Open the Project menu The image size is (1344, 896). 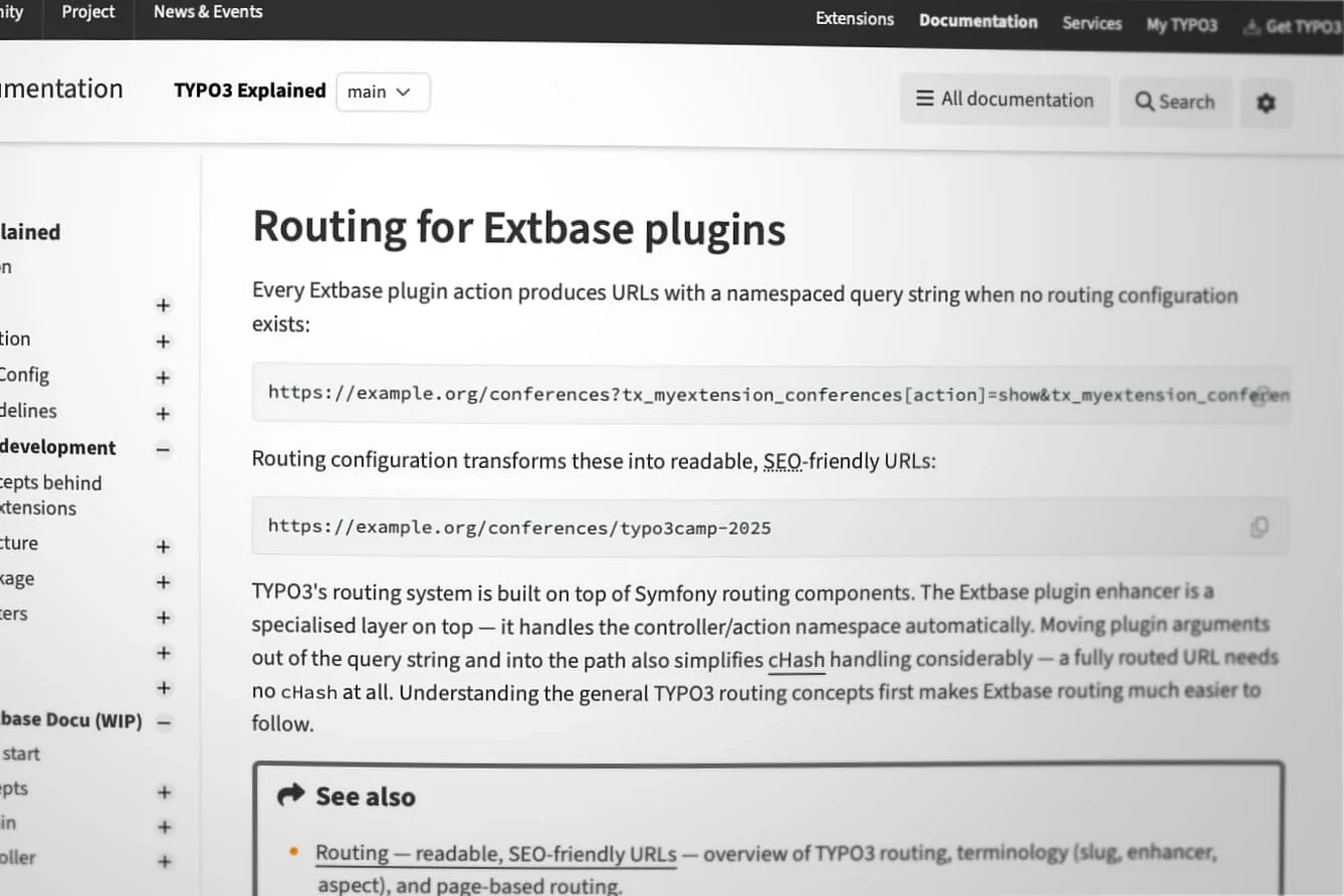(89, 12)
